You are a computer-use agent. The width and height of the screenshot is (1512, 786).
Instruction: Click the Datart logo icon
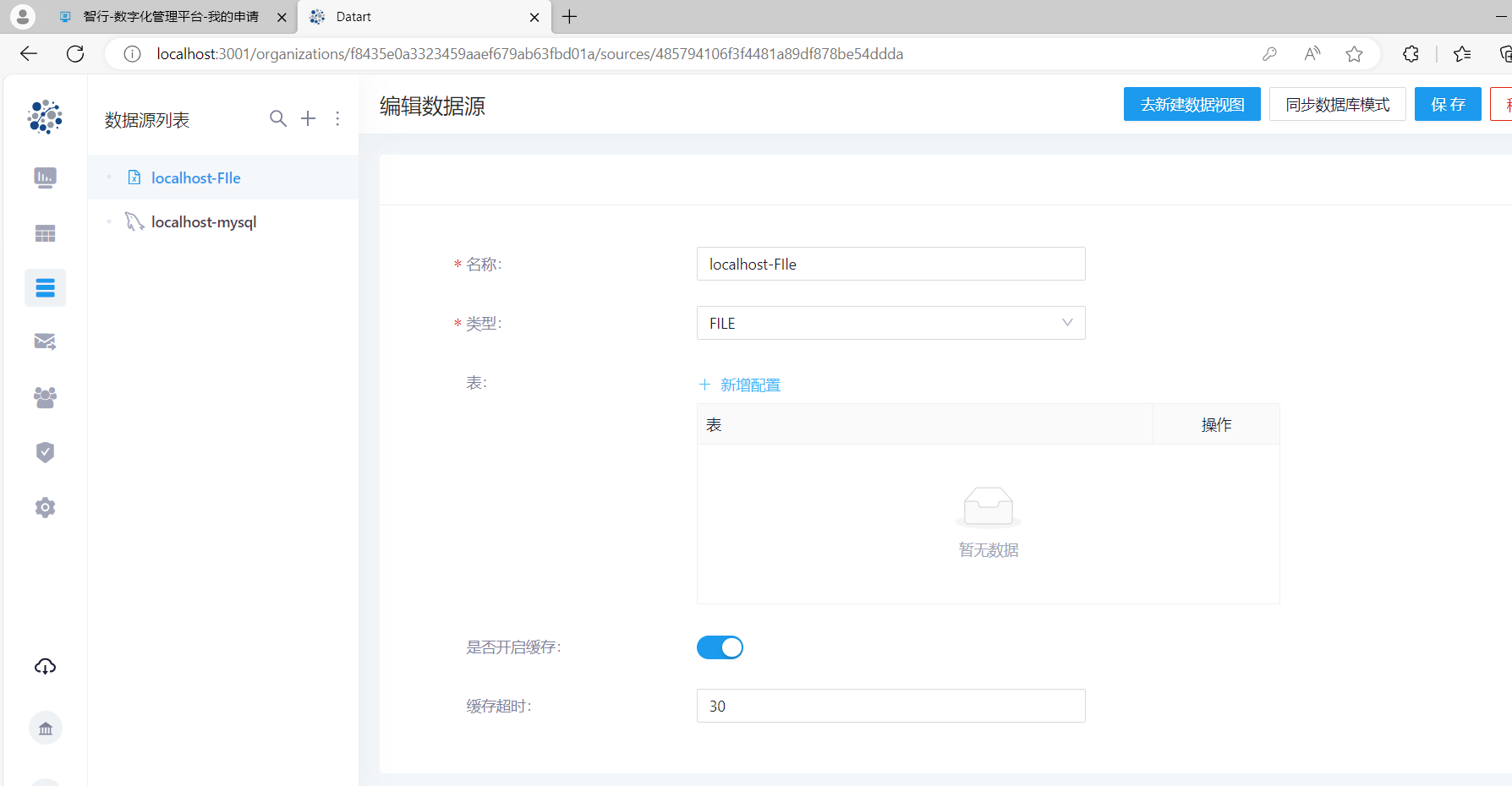point(45,117)
